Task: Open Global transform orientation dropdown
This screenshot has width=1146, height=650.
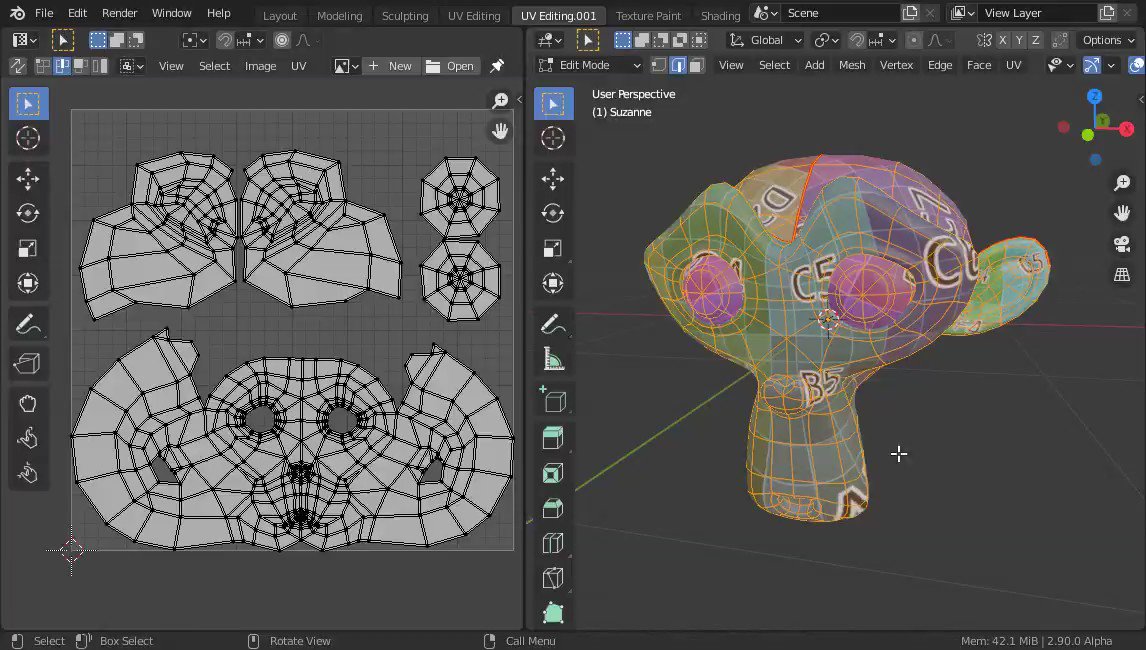Action: click(766, 40)
